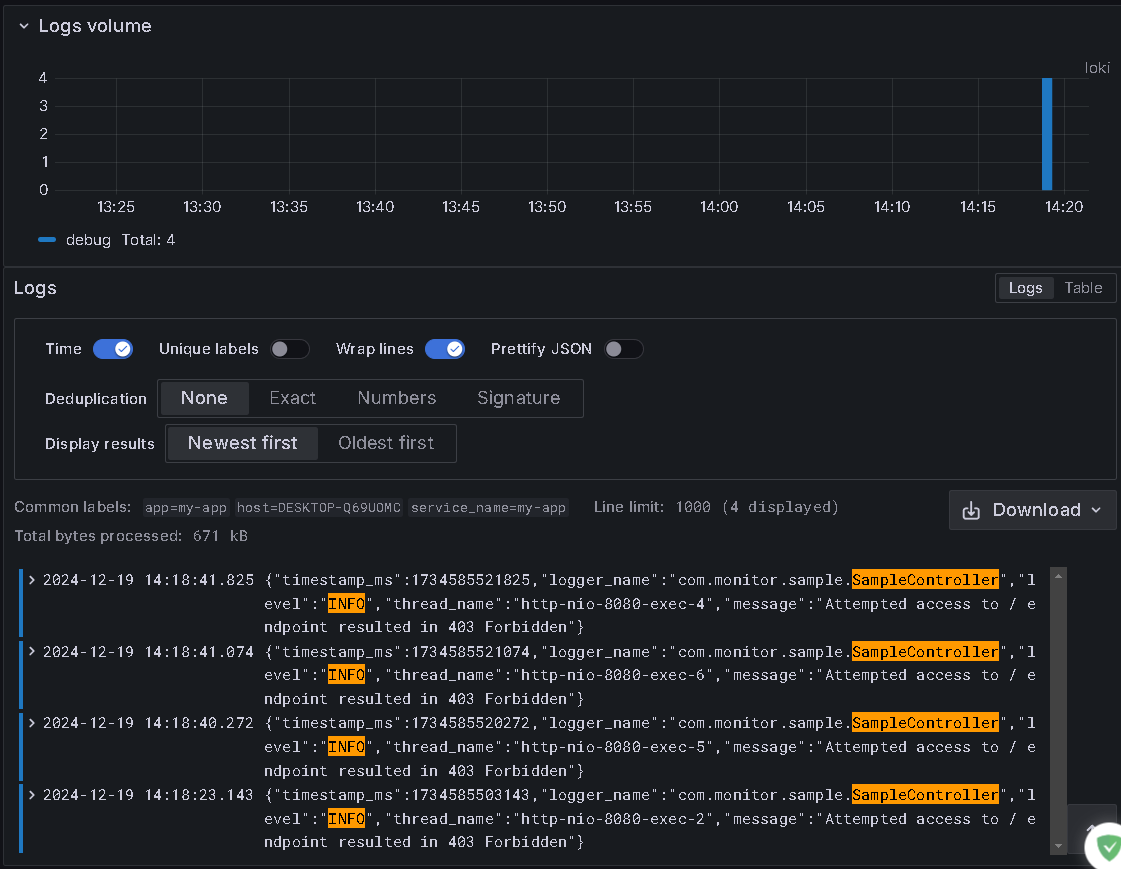1121x869 pixels.
Task: Click the http-nio-8080-exec-4 log message text
Action: pyautogui.click(x=650, y=604)
